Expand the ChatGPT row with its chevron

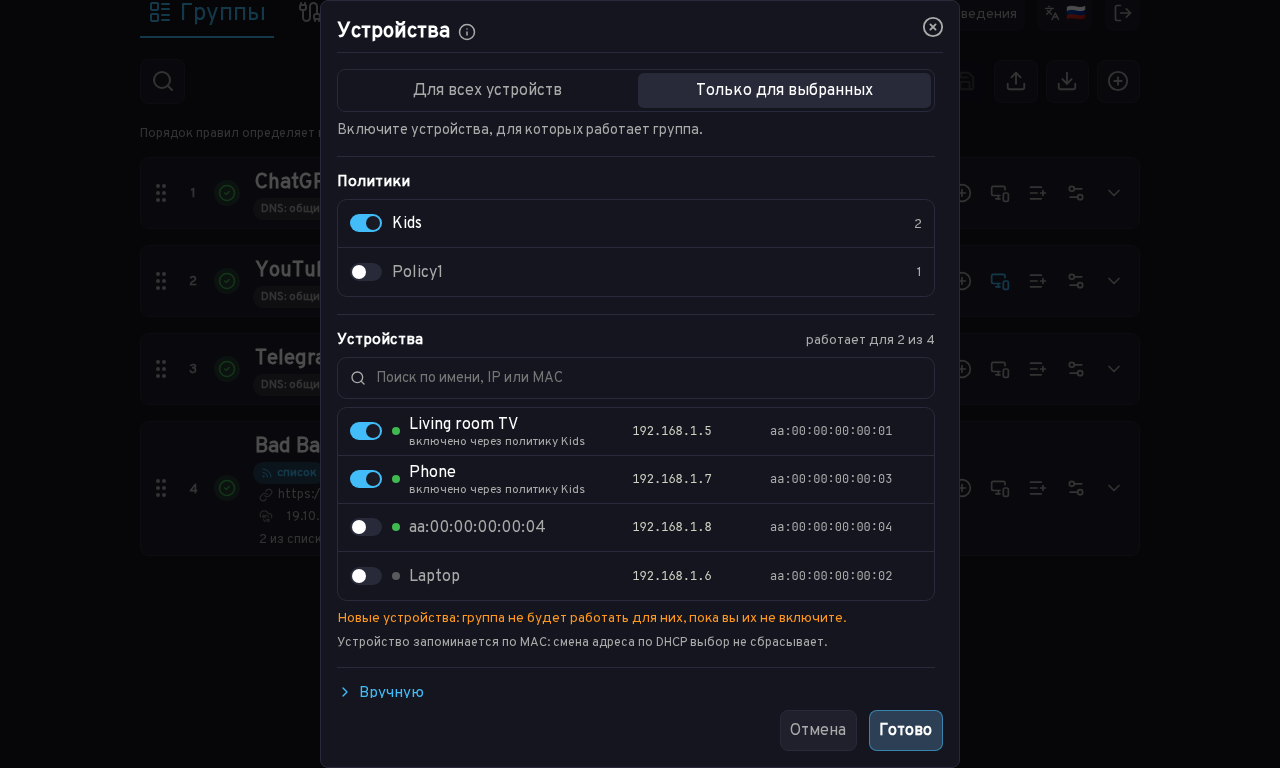click(x=1114, y=193)
